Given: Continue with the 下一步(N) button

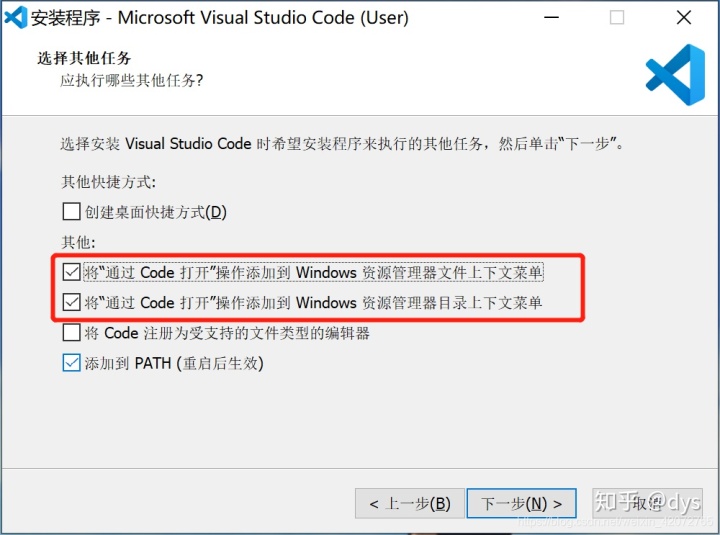Looking at the screenshot, I should coord(522,503).
